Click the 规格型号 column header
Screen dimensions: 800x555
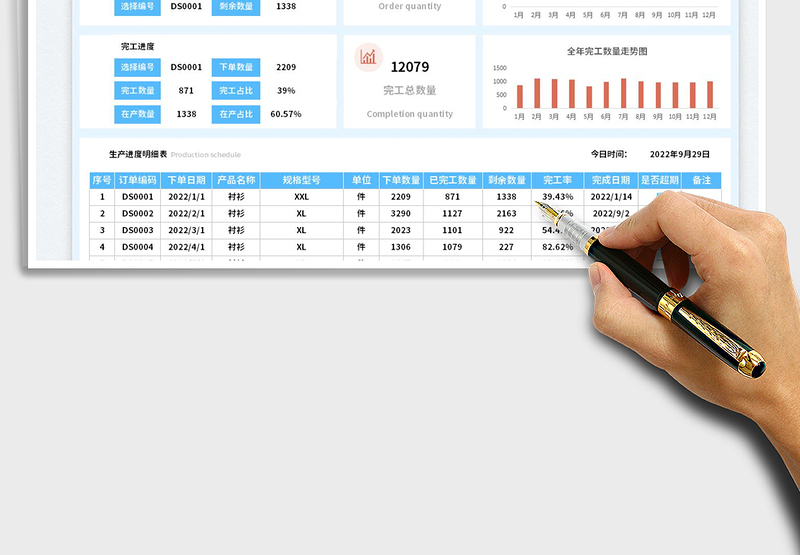pos(301,181)
